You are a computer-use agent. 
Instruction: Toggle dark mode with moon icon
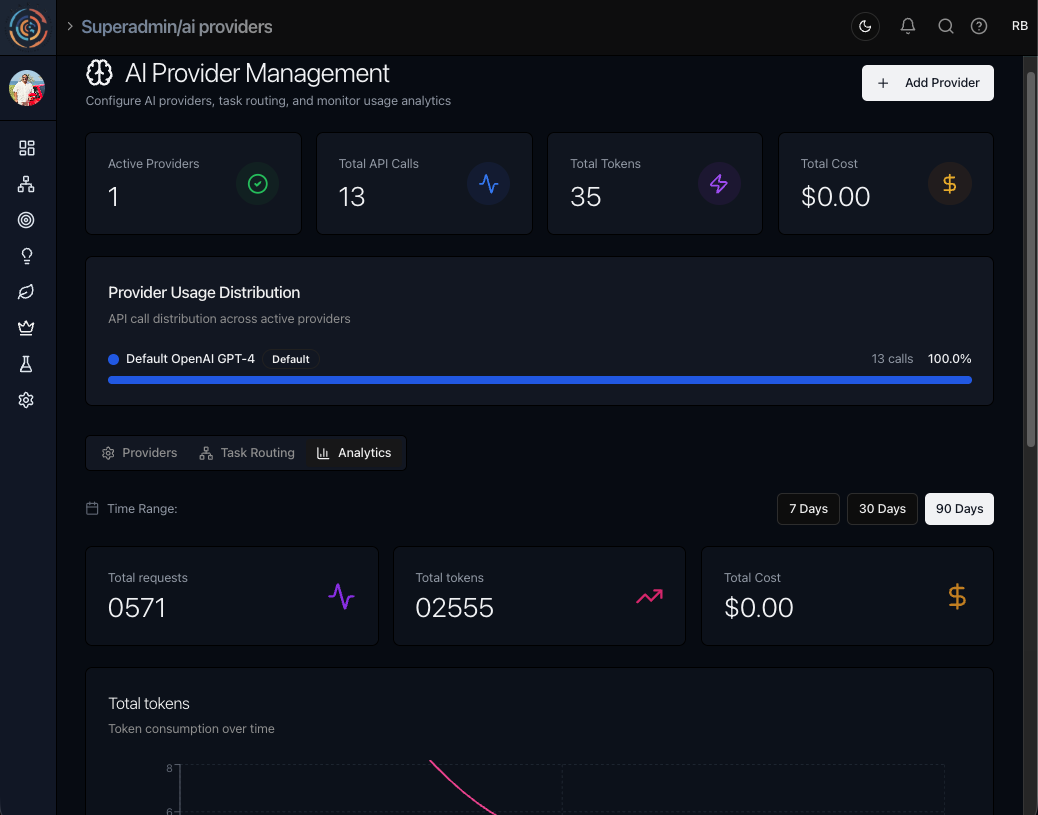[x=865, y=27]
